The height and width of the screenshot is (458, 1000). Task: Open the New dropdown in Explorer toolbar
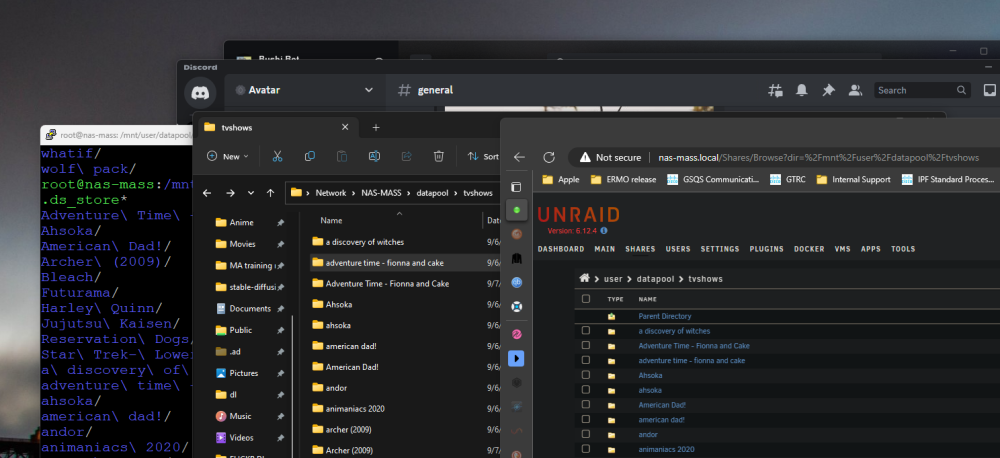tap(228, 156)
